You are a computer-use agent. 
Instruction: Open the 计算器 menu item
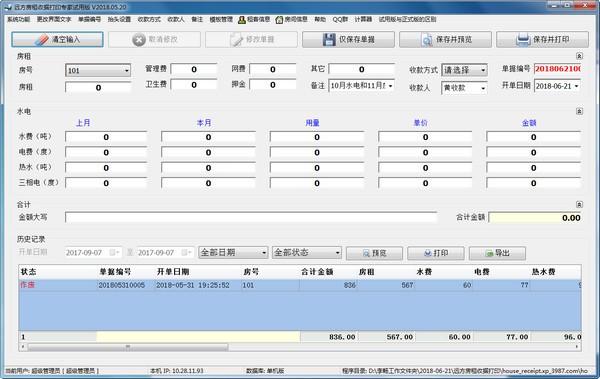363,20
